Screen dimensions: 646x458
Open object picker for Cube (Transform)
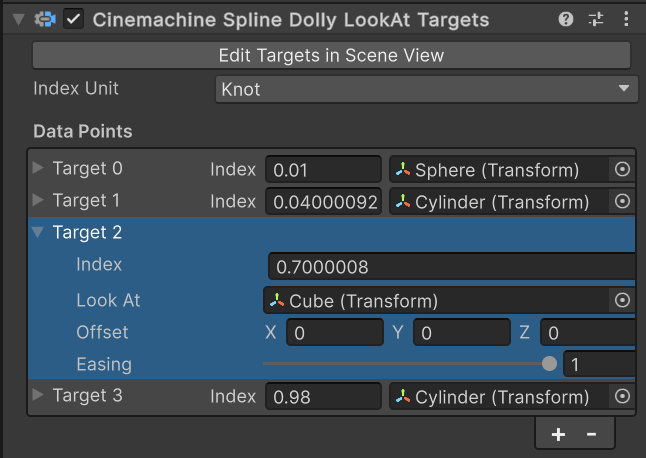[x=622, y=300]
